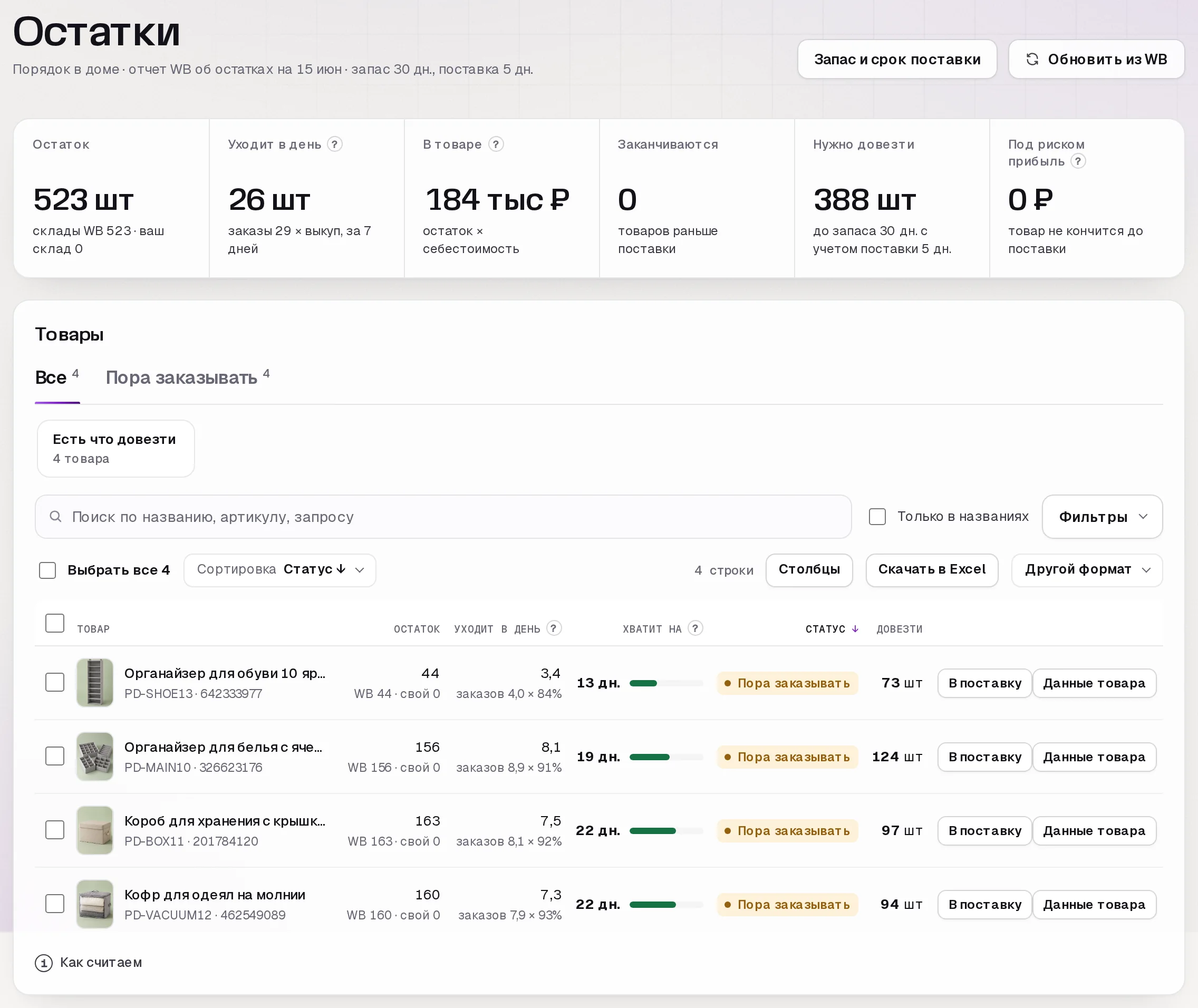Open Данные товара for PD-VACUUM12
The width and height of the screenshot is (1198, 1008).
[1094, 904]
